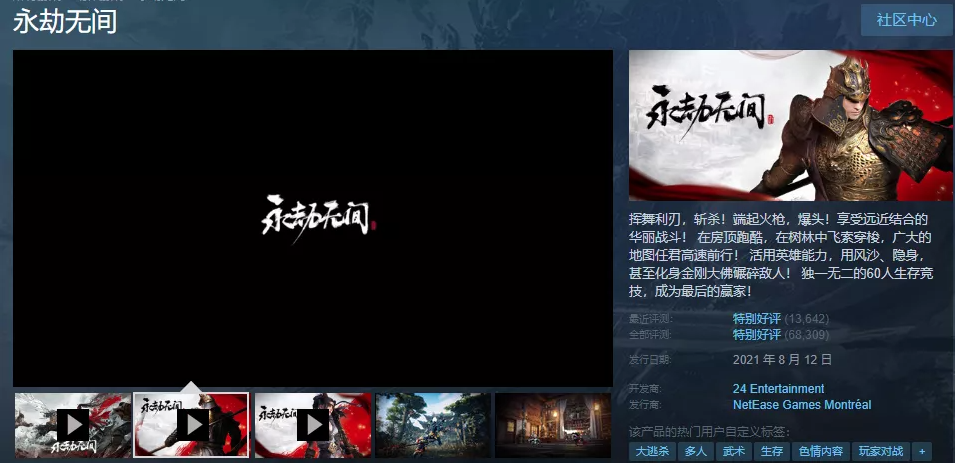Click the game description paragraph
955x463 pixels.
(x=781, y=255)
